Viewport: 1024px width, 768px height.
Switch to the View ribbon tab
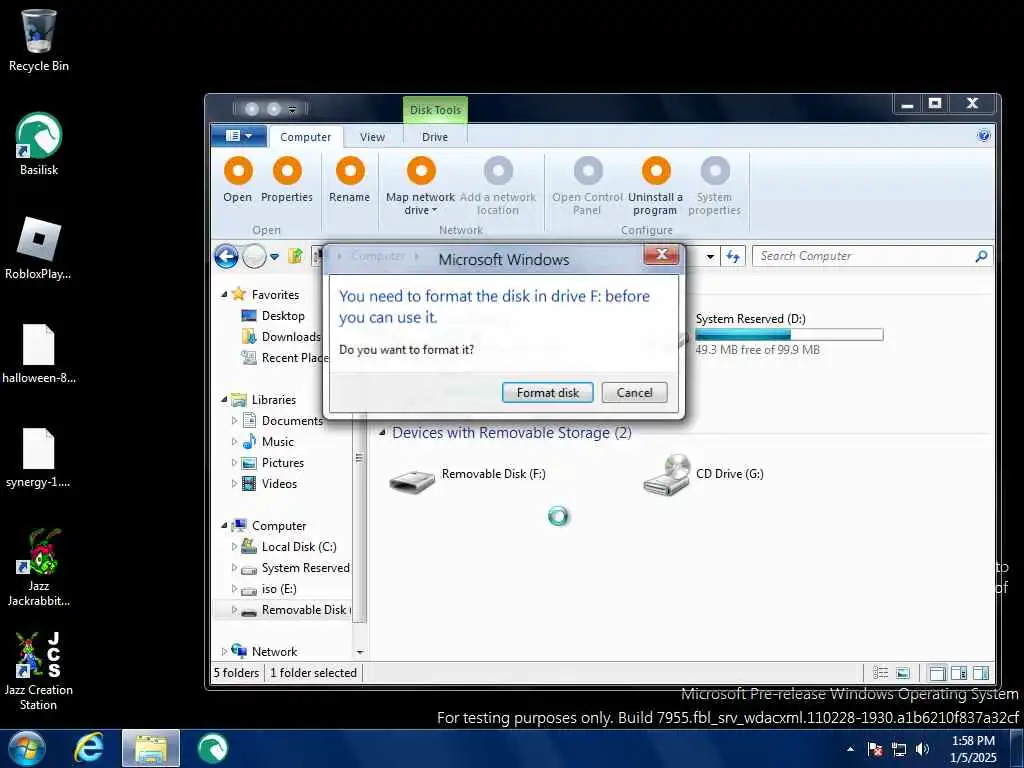click(x=372, y=137)
